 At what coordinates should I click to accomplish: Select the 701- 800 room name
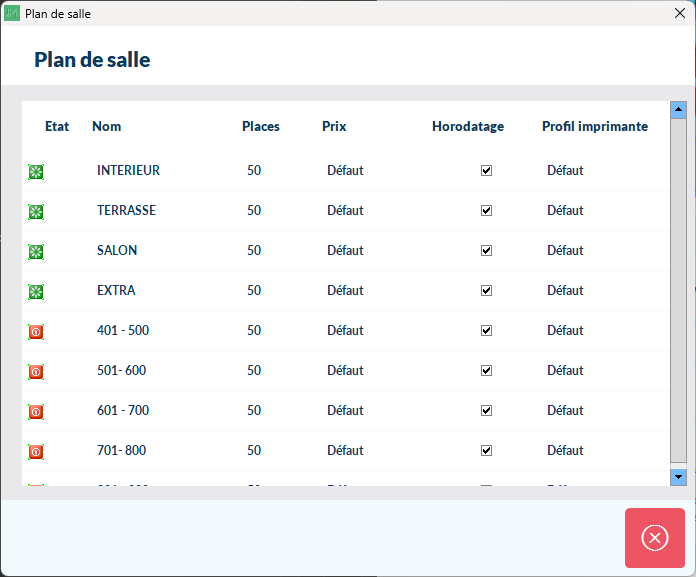tap(122, 450)
